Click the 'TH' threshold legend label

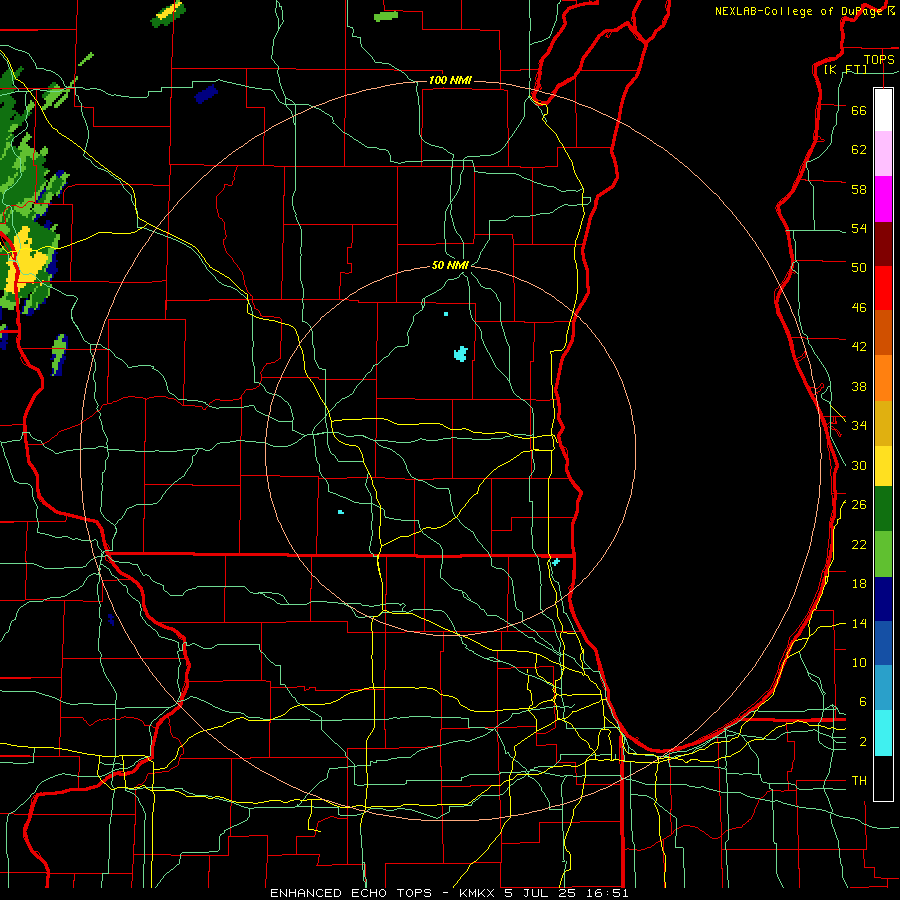(859, 781)
